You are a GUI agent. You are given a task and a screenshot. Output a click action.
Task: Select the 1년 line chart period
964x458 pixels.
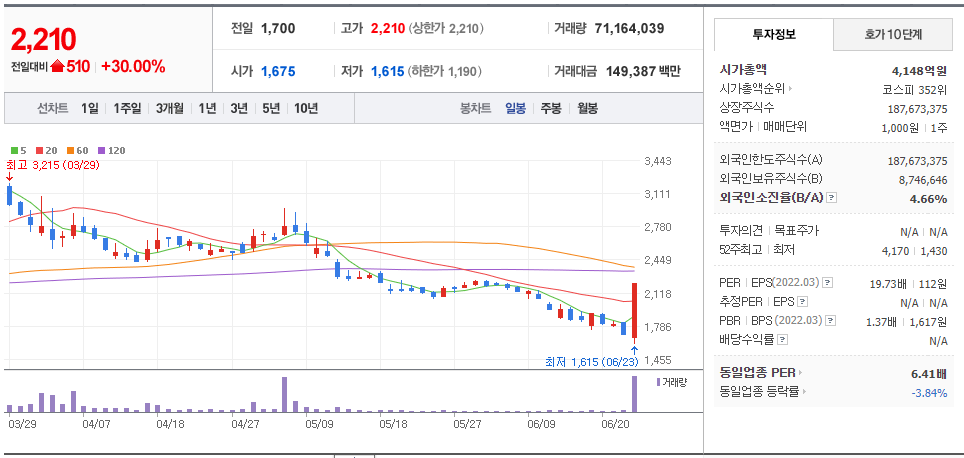(x=207, y=109)
